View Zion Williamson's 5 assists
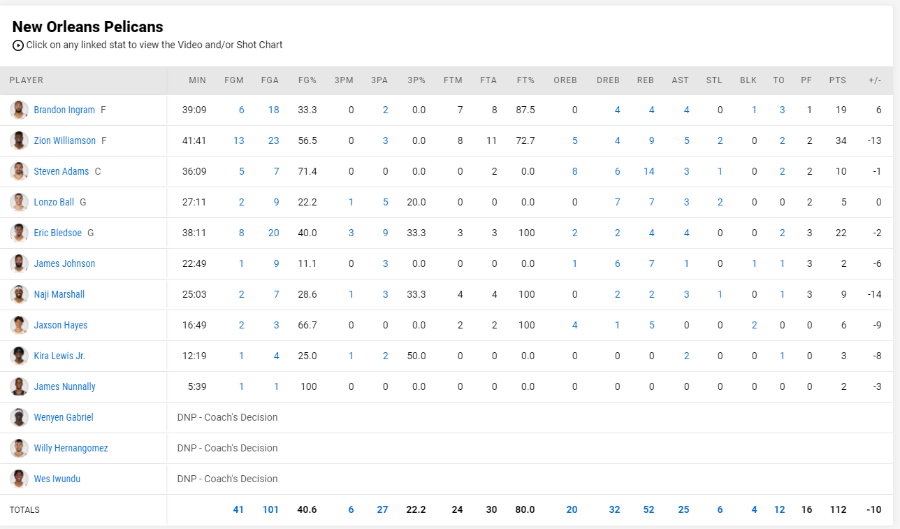The height and width of the screenshot is (529, 900). (x=686, y=141)
